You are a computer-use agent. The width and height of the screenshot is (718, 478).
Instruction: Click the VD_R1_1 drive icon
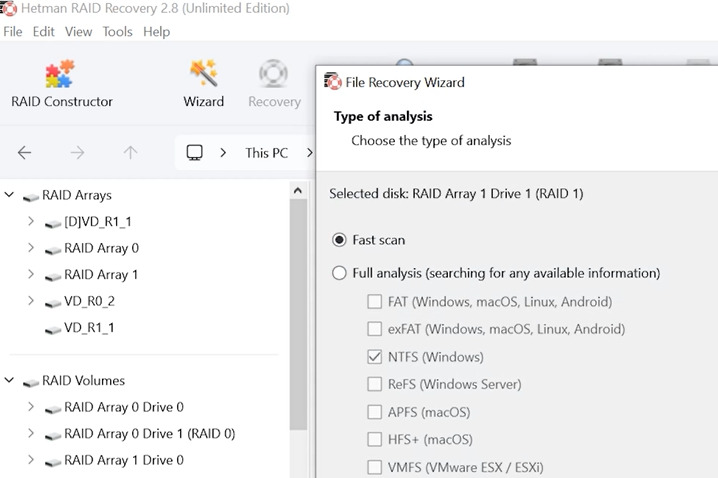(53, 330)
